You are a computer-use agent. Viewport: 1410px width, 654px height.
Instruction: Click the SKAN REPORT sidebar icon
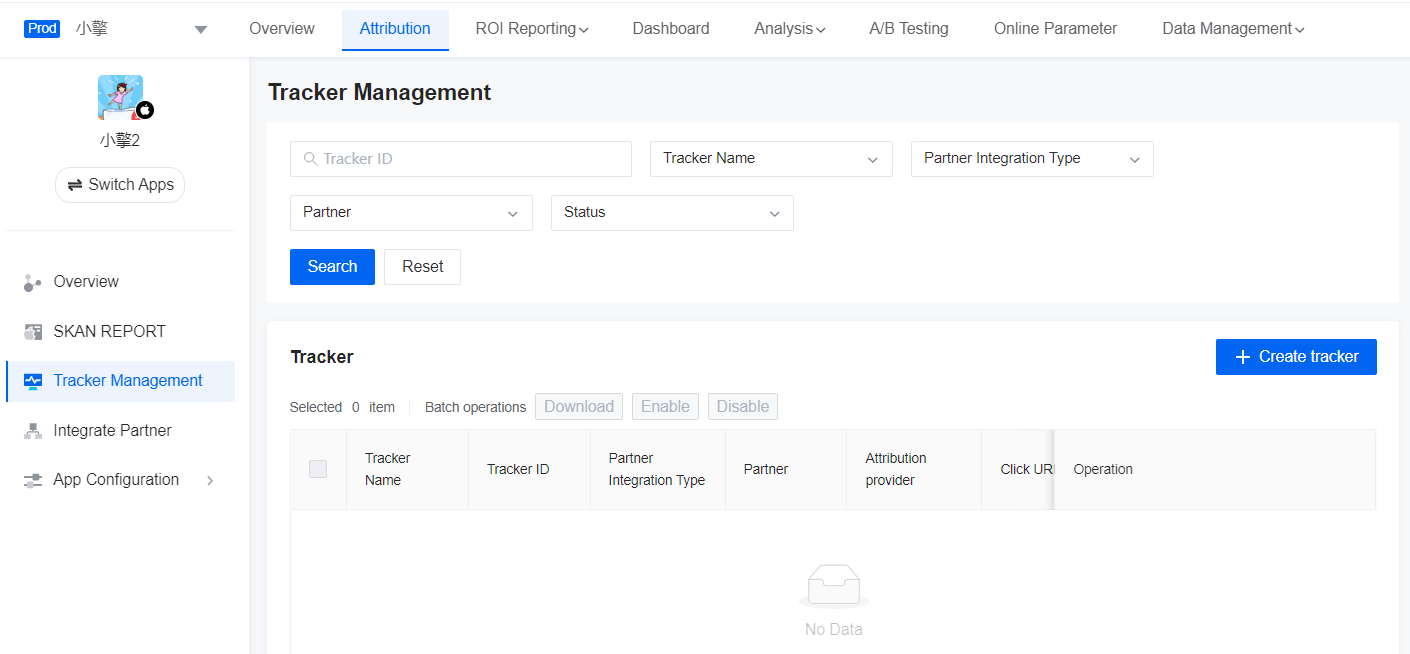pyautogui.click(x=31, y=331)
